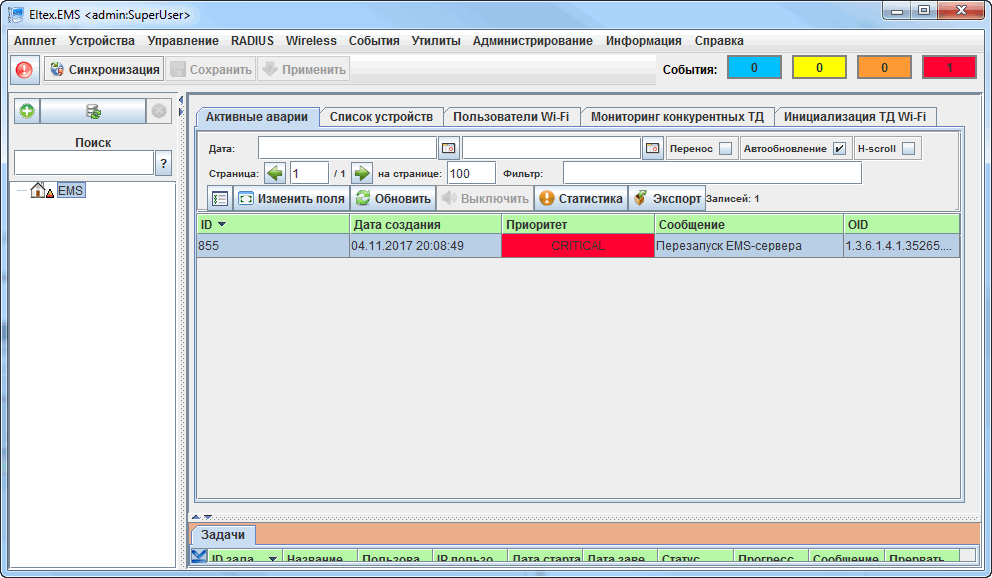This screenshot has height=578, width=992.
Task: Sort by the ID column header
Action: (x=273, y=224)
